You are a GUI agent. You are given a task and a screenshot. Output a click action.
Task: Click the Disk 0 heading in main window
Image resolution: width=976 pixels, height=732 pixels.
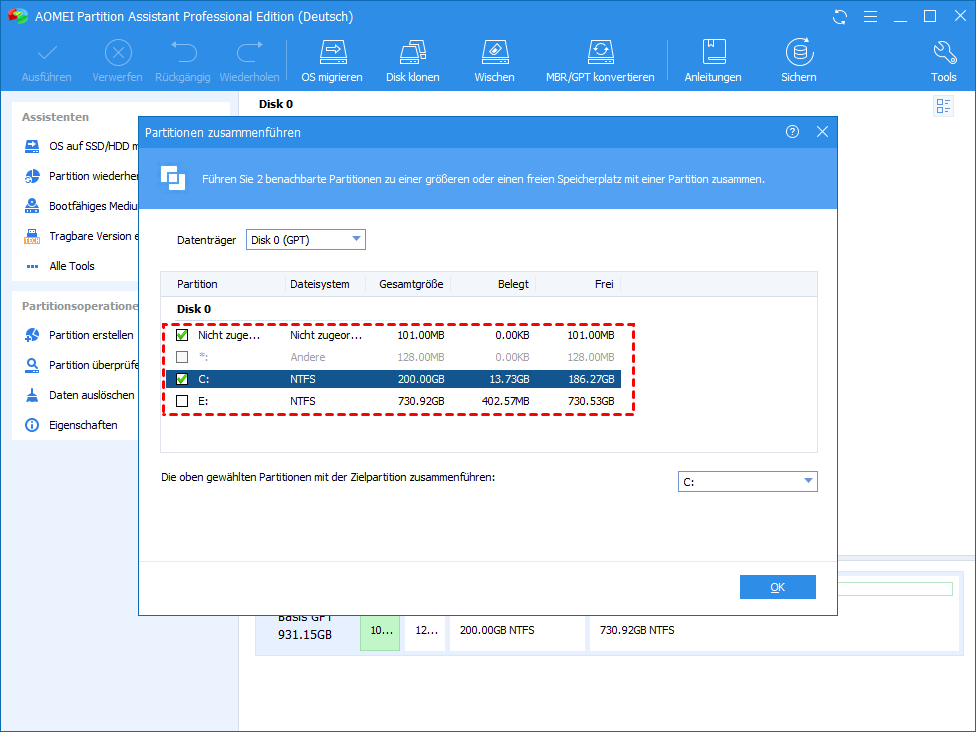pyautogui.click(x=276, y=104)
